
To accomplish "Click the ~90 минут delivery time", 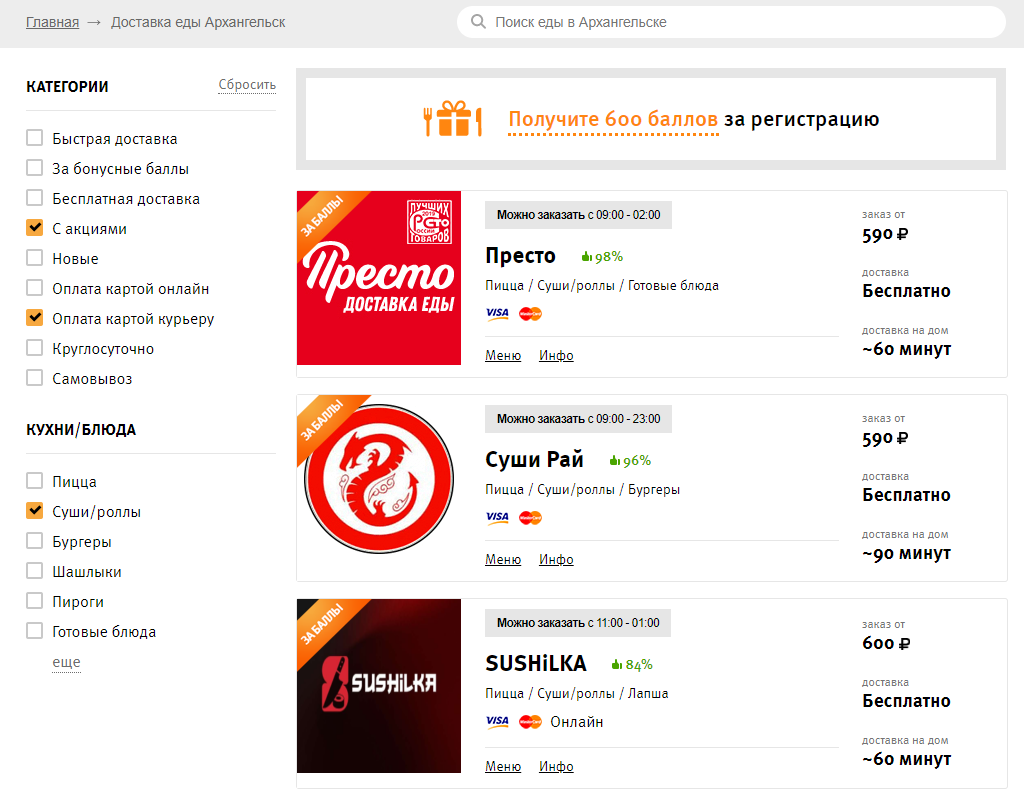I will (906, 554).
